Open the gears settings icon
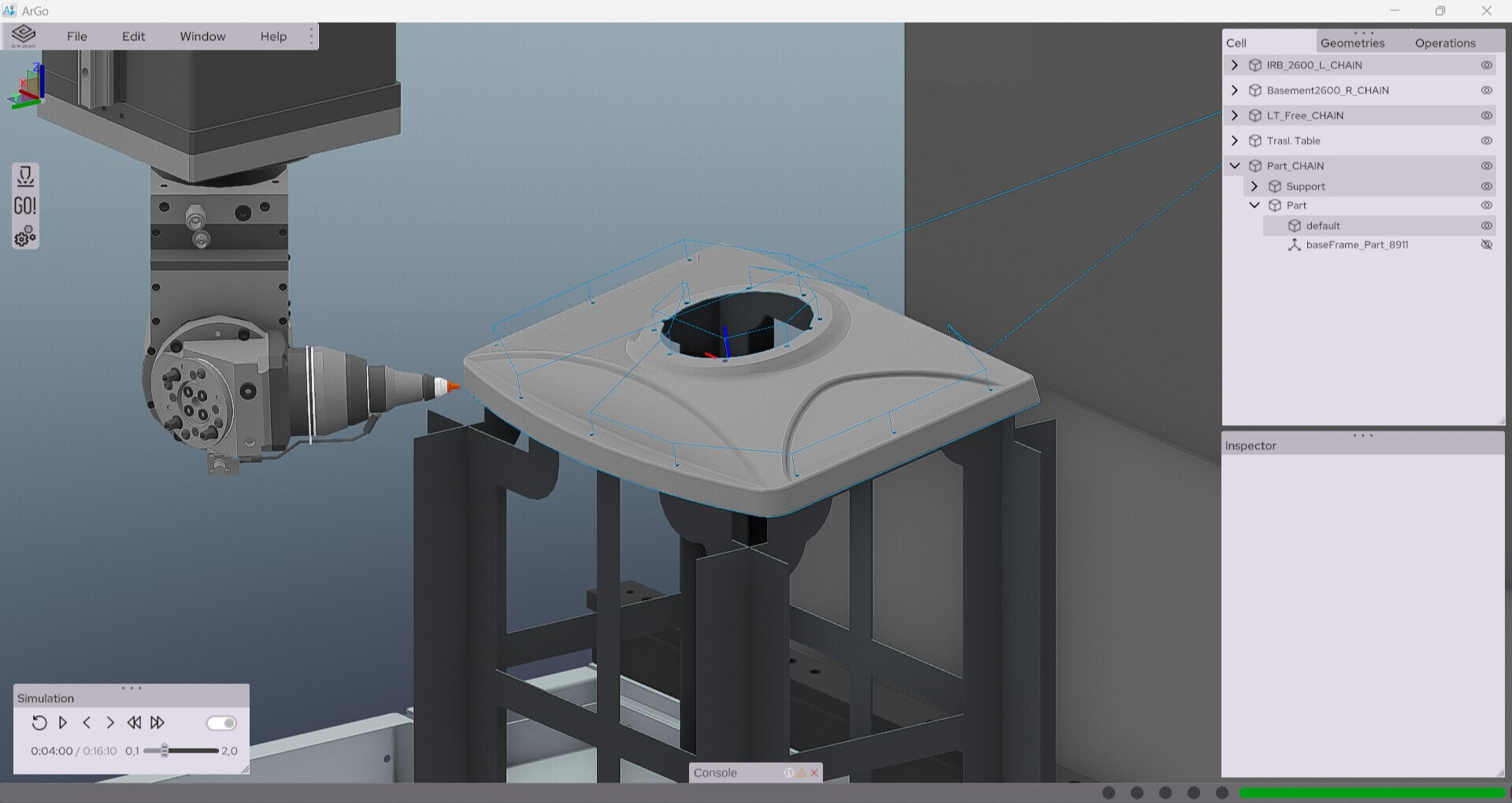 [25, 236]
